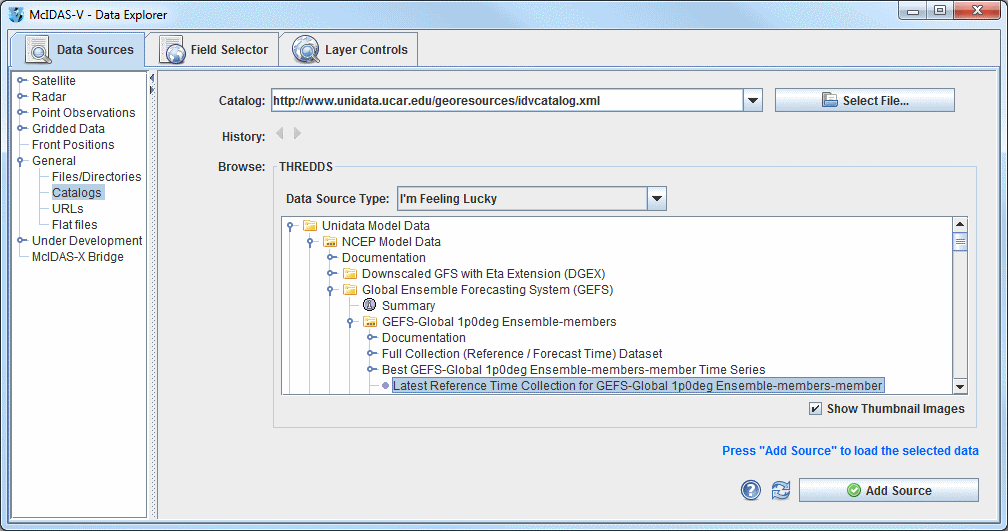
Task: Switch to the Layer Controls tab
Action: pyautogui.click(x=349, y=50)
